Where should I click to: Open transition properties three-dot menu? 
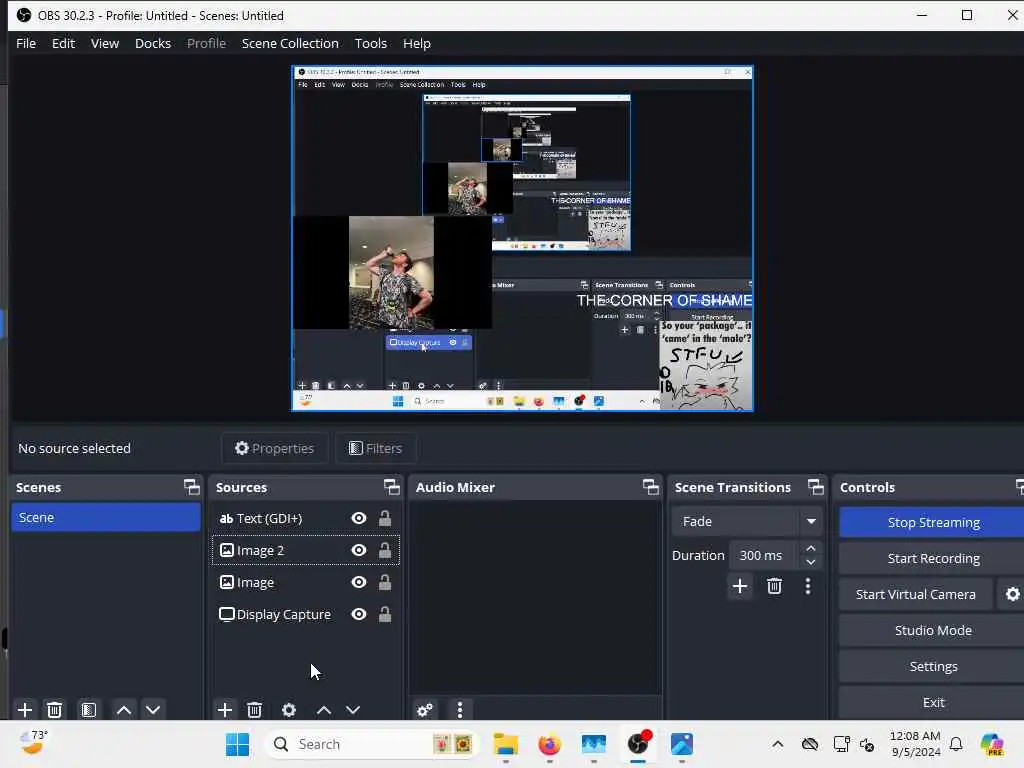click(808, 586)
